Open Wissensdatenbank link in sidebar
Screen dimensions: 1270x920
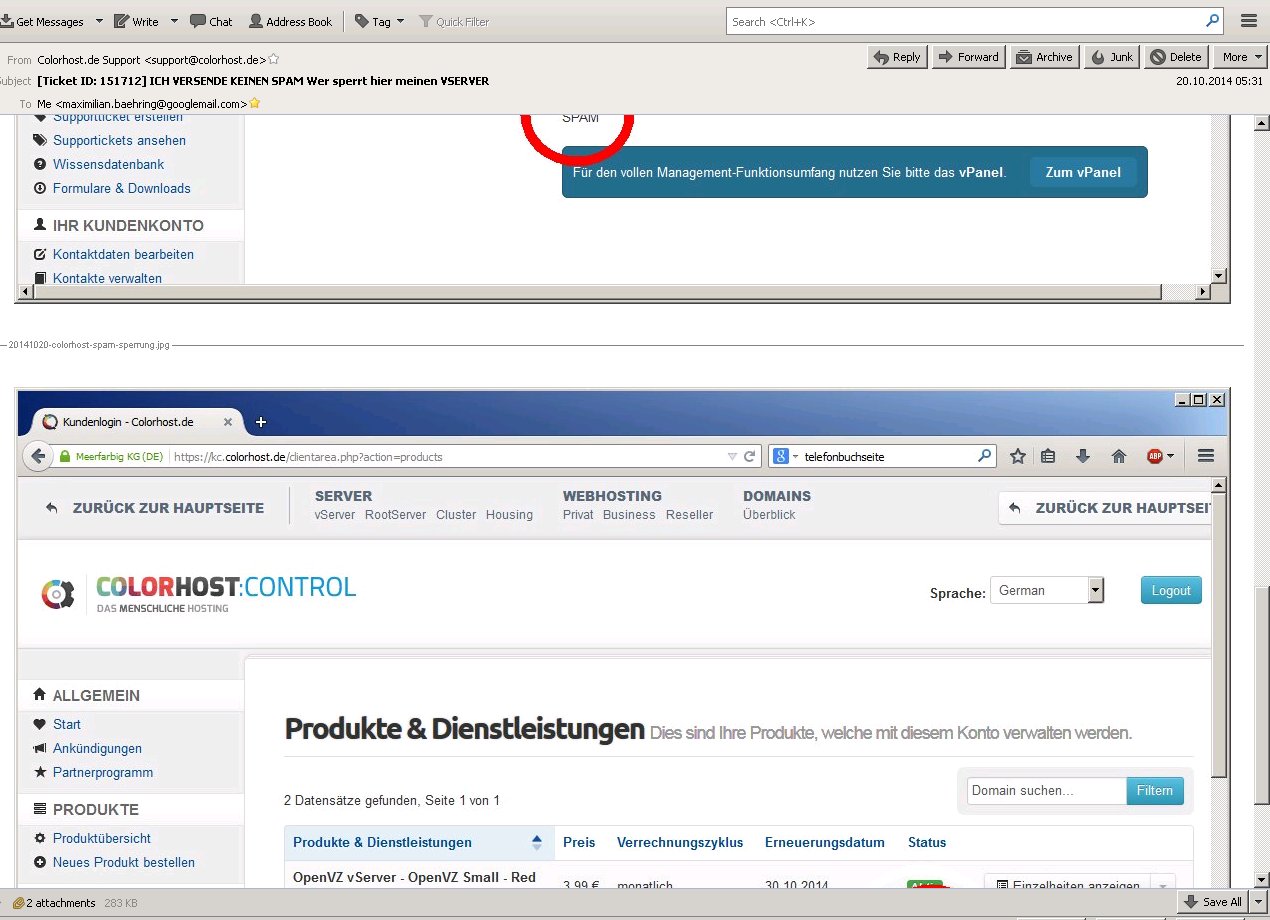108,164
